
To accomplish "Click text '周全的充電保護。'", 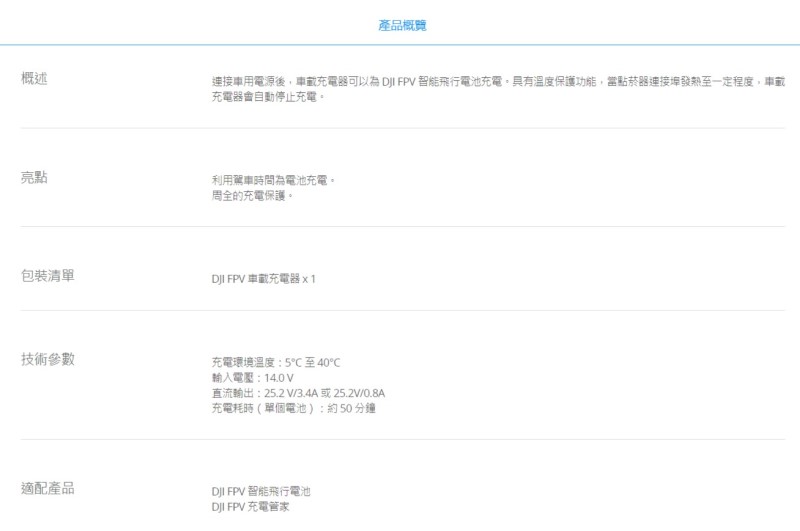I will 253,195.
